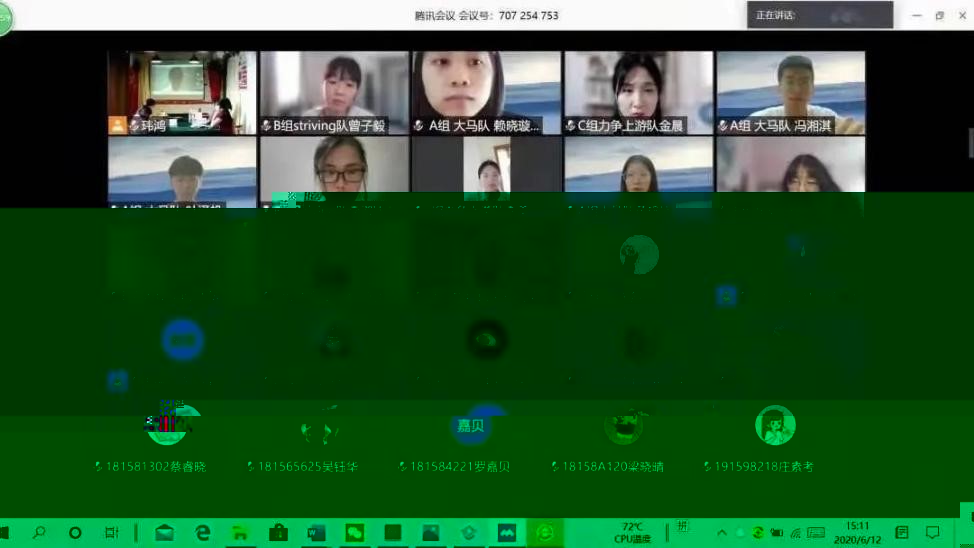Open the touch keyboard tray icon
This screenshot has height=548, width=974.
(x=816, y=532)
